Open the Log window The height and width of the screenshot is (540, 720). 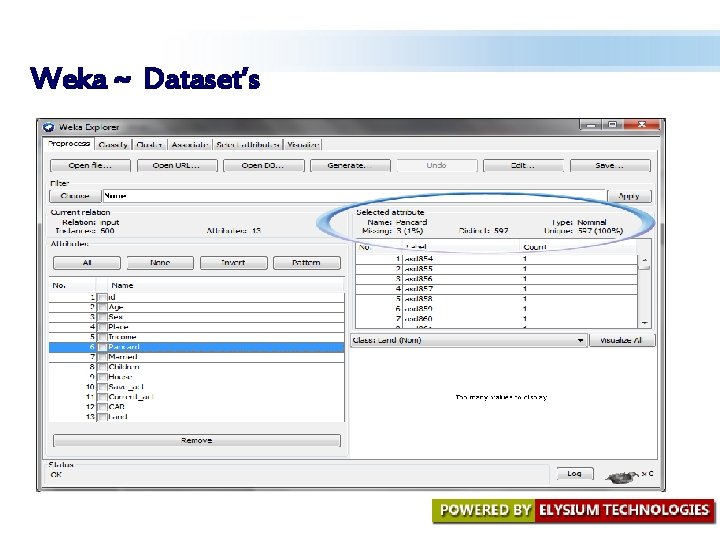pyautogui.click(x=575, y=473)
